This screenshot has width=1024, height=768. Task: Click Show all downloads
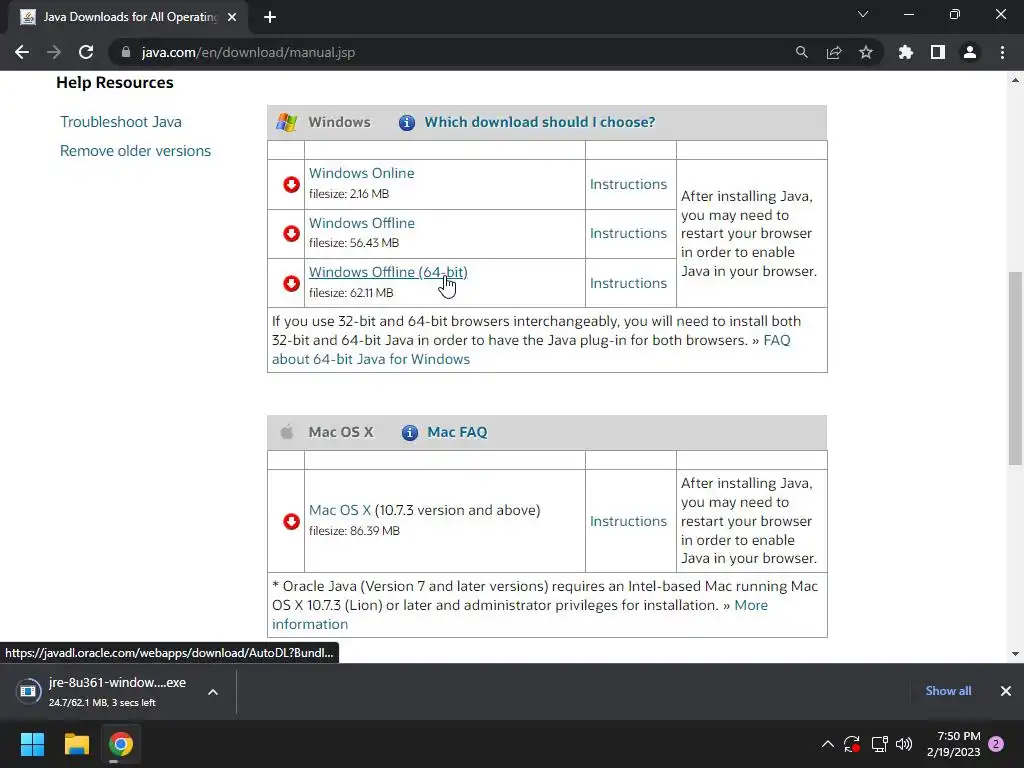948,691
